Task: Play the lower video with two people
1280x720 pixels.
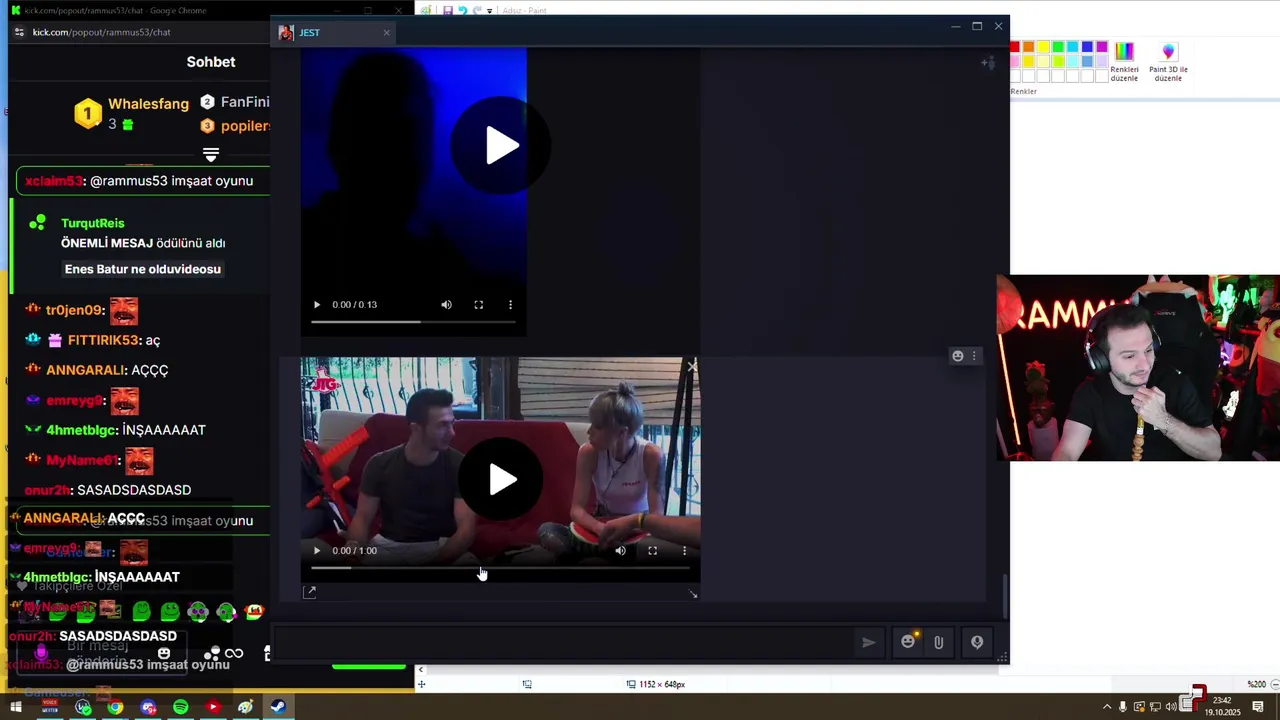Action: pos(502,480)
